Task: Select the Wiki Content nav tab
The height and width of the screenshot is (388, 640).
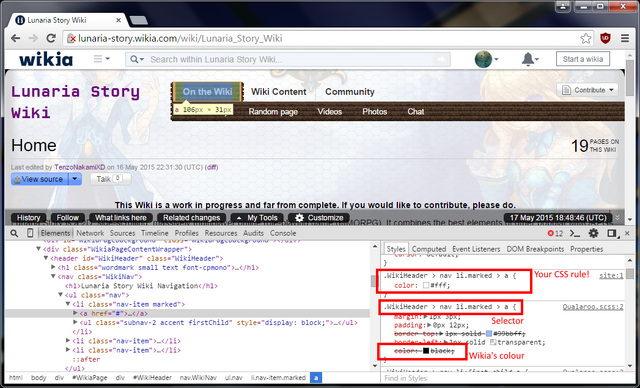Action: pyautogui.click(x=278, y=92)
